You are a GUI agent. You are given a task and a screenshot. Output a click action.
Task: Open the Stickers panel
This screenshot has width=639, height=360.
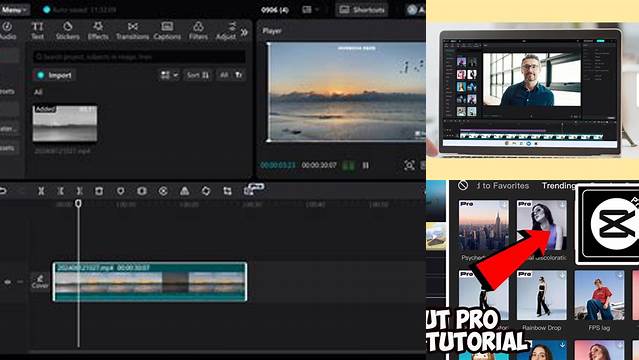point(67,31)
